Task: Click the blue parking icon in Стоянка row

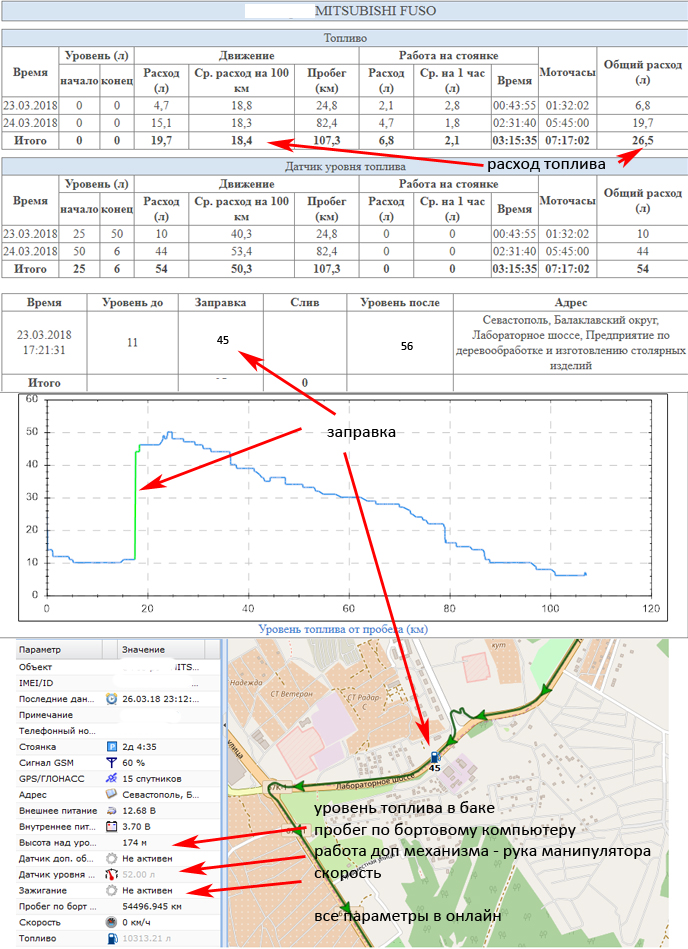Action: click(x=111, y=747)
